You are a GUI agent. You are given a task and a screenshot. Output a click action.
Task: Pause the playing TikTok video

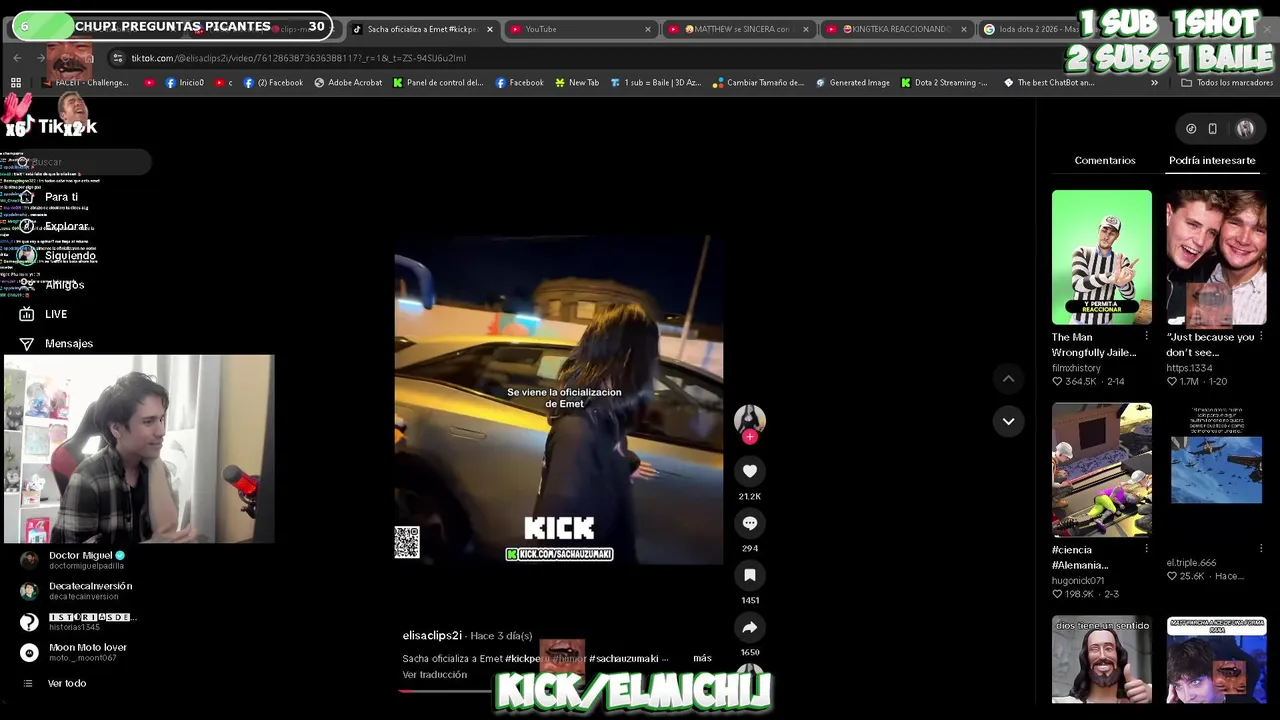559,400
